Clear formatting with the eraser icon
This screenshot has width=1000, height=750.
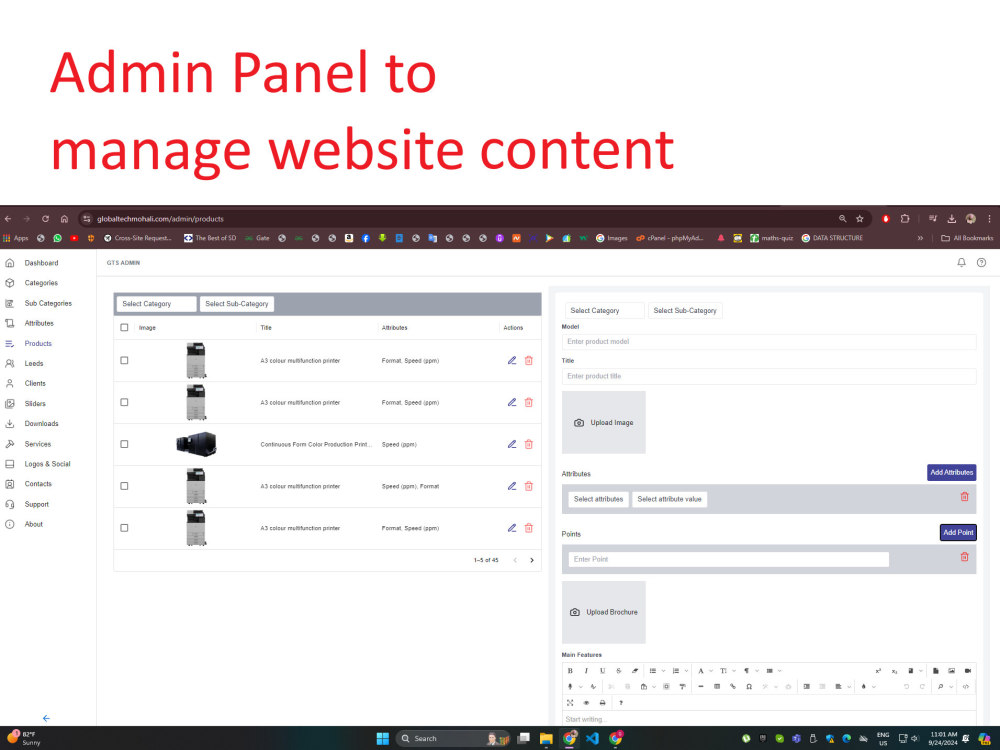[635, 670]
